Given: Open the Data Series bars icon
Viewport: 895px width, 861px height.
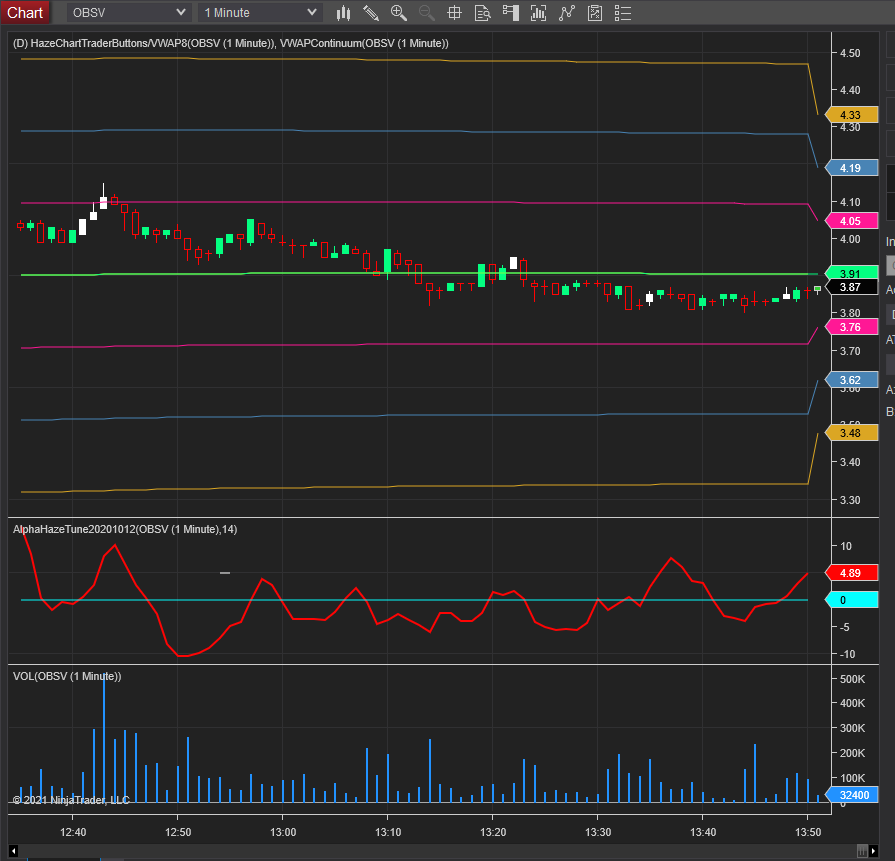Looking at the screenshot, I should pyautogui.click(x=538, y=13).
